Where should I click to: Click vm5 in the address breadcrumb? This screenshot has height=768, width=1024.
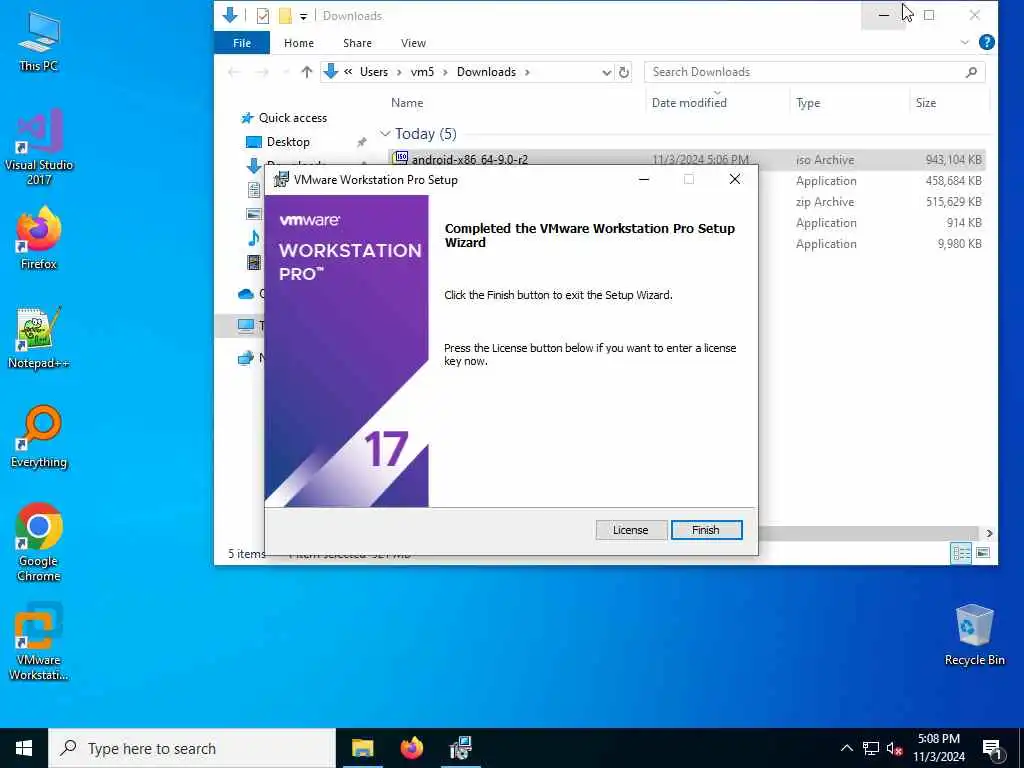[422, 72]
